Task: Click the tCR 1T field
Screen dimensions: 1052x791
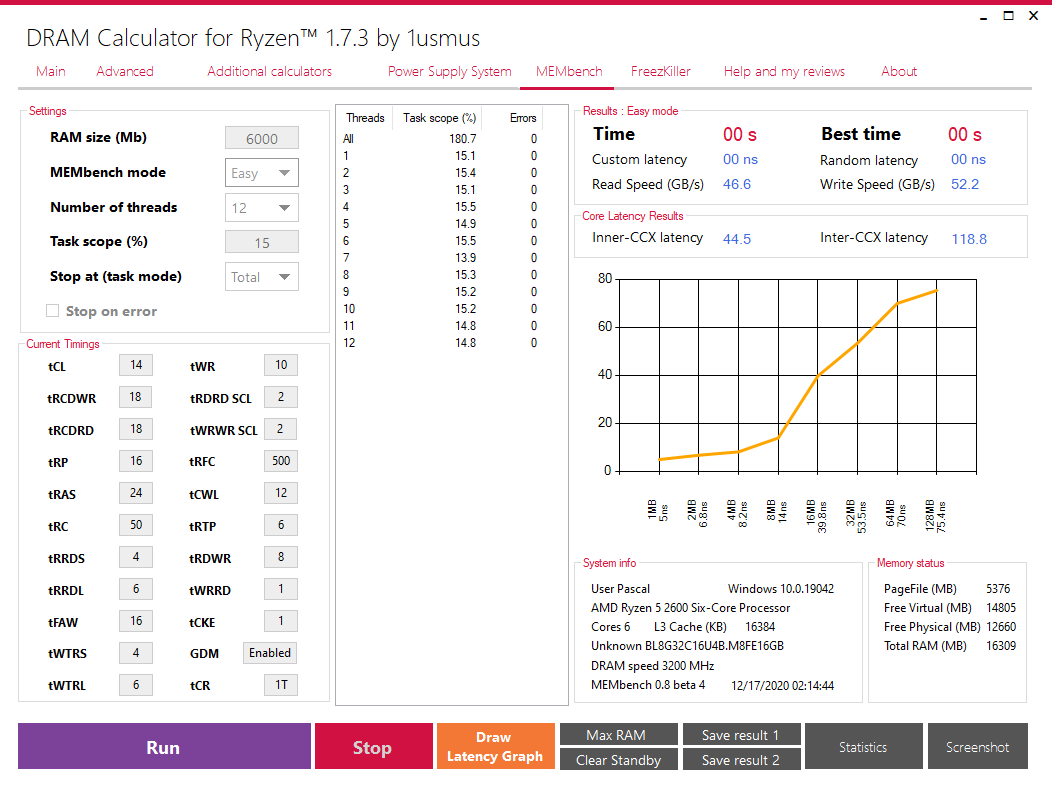Action: pyautogui.click(x=281, y=684)
